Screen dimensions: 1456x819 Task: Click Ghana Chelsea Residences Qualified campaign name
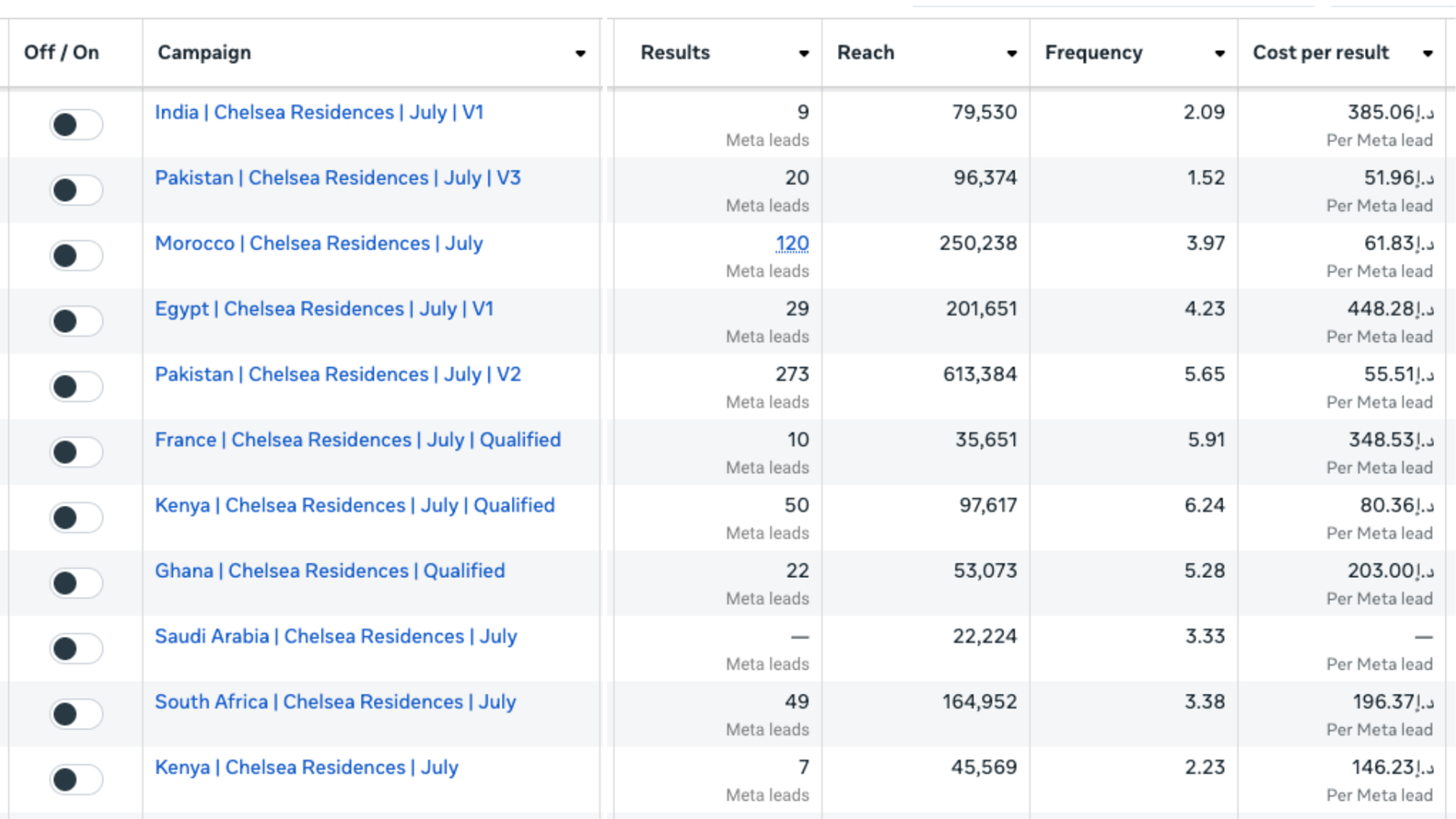(329, 571)
